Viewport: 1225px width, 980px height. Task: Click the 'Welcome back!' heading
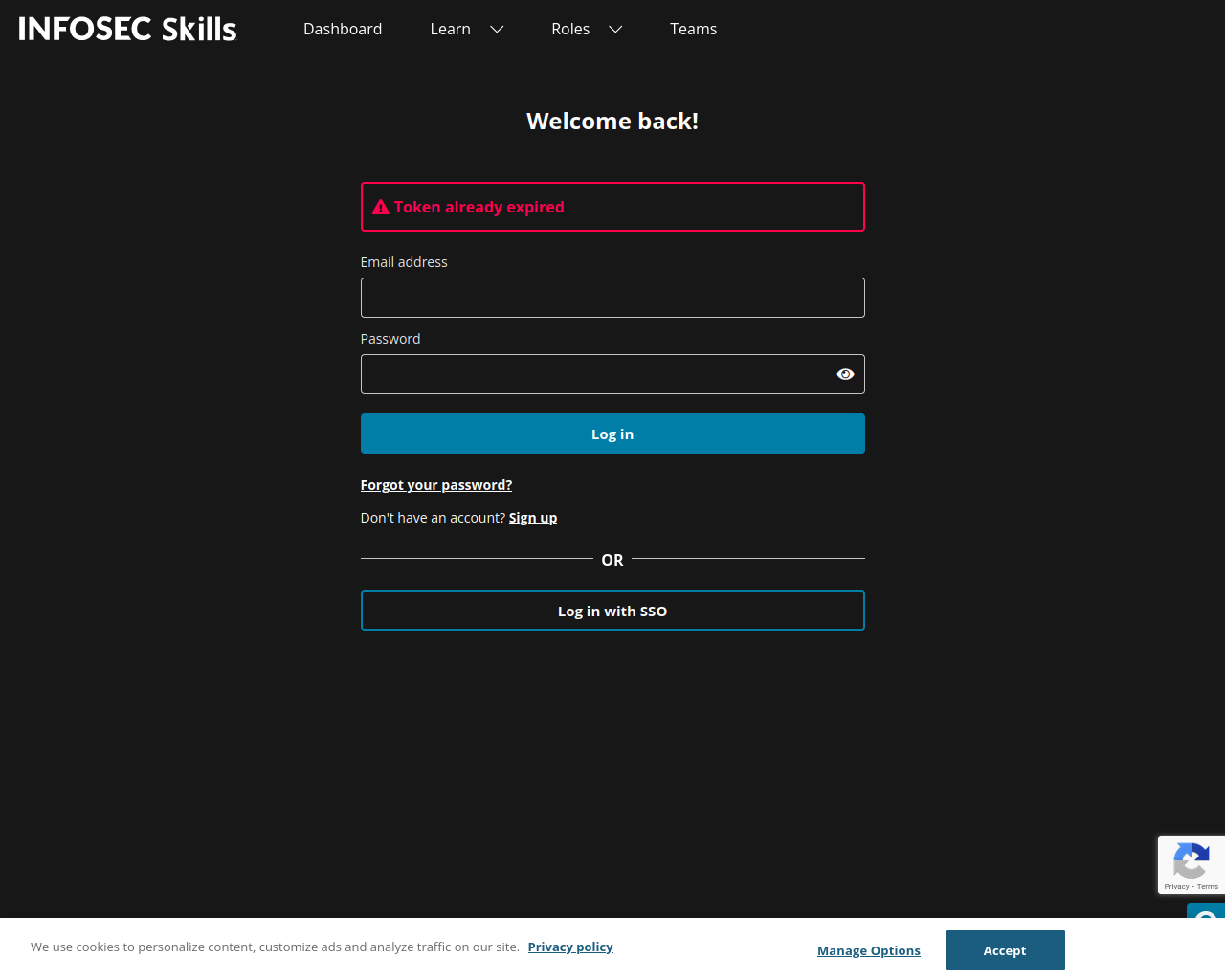click(x=612, y=122)
